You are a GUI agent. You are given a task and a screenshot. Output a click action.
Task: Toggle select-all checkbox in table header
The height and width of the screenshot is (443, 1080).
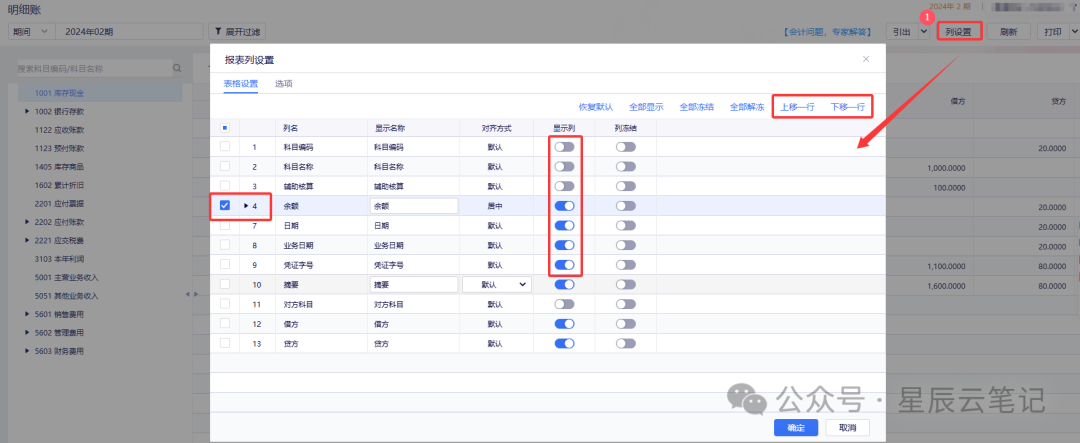coord(225,127)
